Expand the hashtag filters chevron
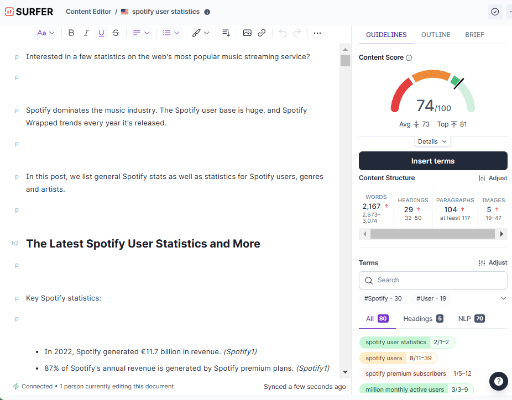Screen dimensions: 512x400 (503, 298)
